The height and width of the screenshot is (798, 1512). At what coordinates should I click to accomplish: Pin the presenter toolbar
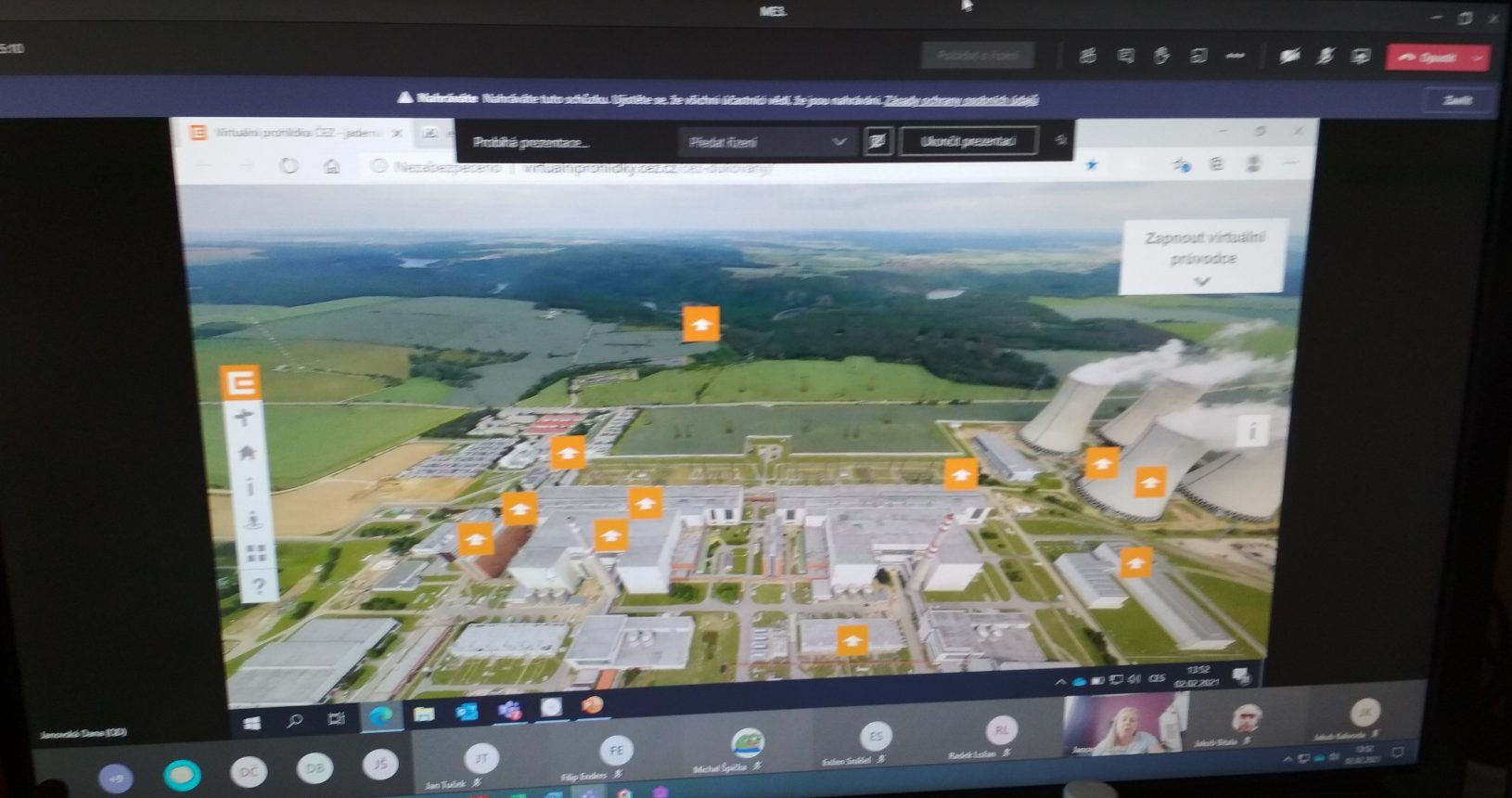[x=1060, y=141]
